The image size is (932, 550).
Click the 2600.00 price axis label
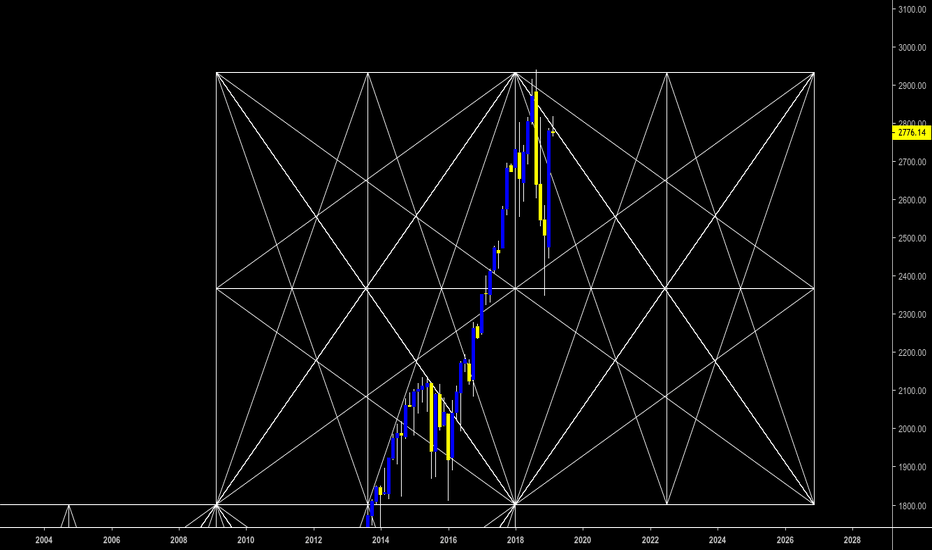click(x=912, y=200)
